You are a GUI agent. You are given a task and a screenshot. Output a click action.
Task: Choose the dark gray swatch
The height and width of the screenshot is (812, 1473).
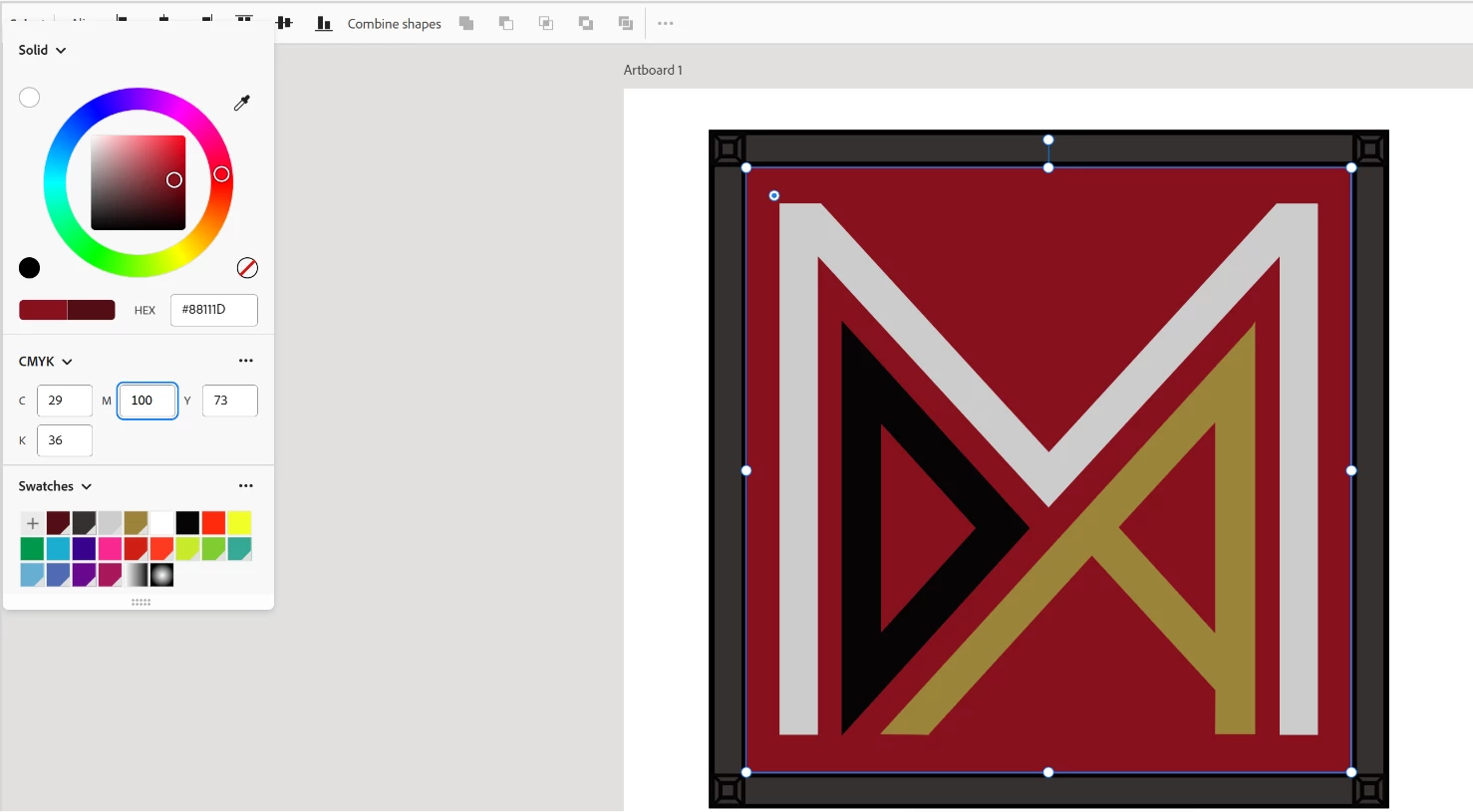pyautogui.click(x=84, y=523)
